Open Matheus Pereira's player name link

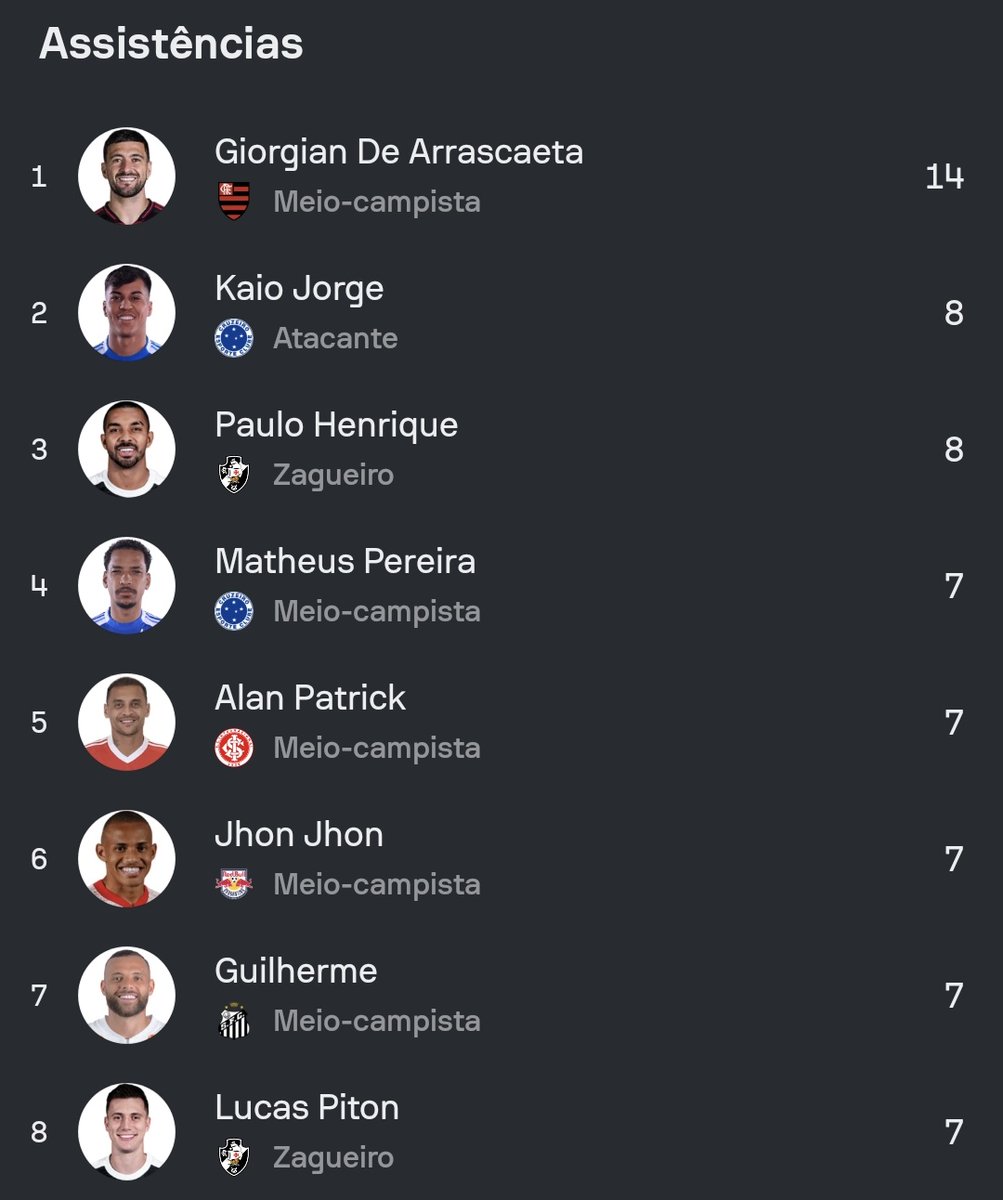click(345, 561)
